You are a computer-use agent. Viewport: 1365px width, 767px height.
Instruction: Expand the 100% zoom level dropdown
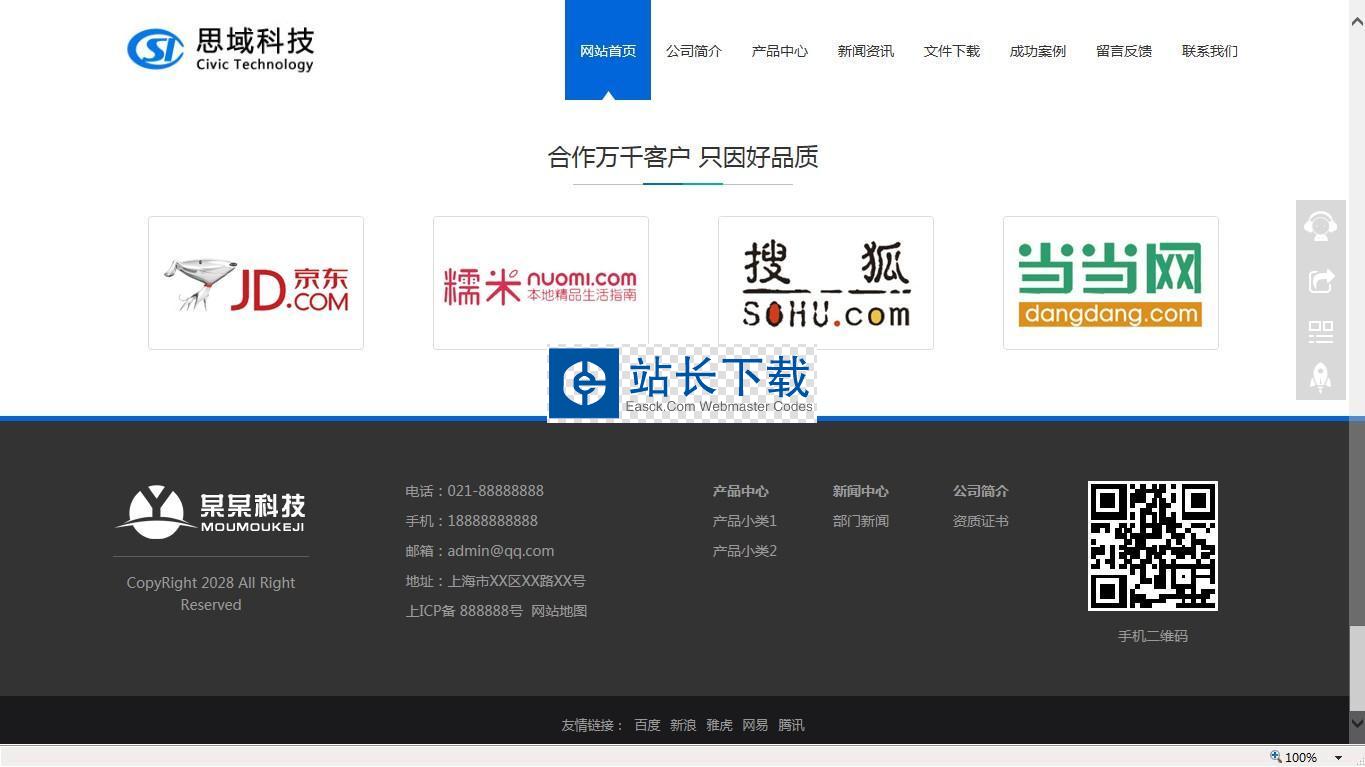click(1338, 757)
